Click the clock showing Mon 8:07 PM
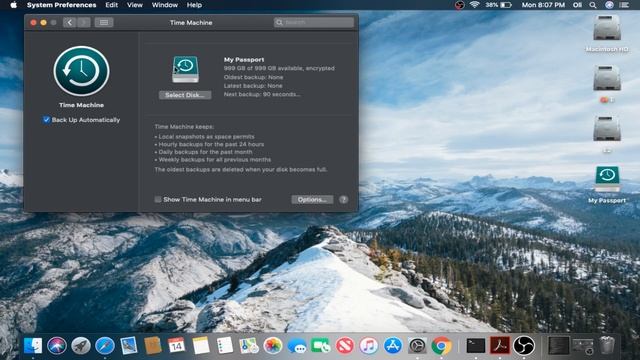This screenshot has height=360, width=640. point(543,5)
